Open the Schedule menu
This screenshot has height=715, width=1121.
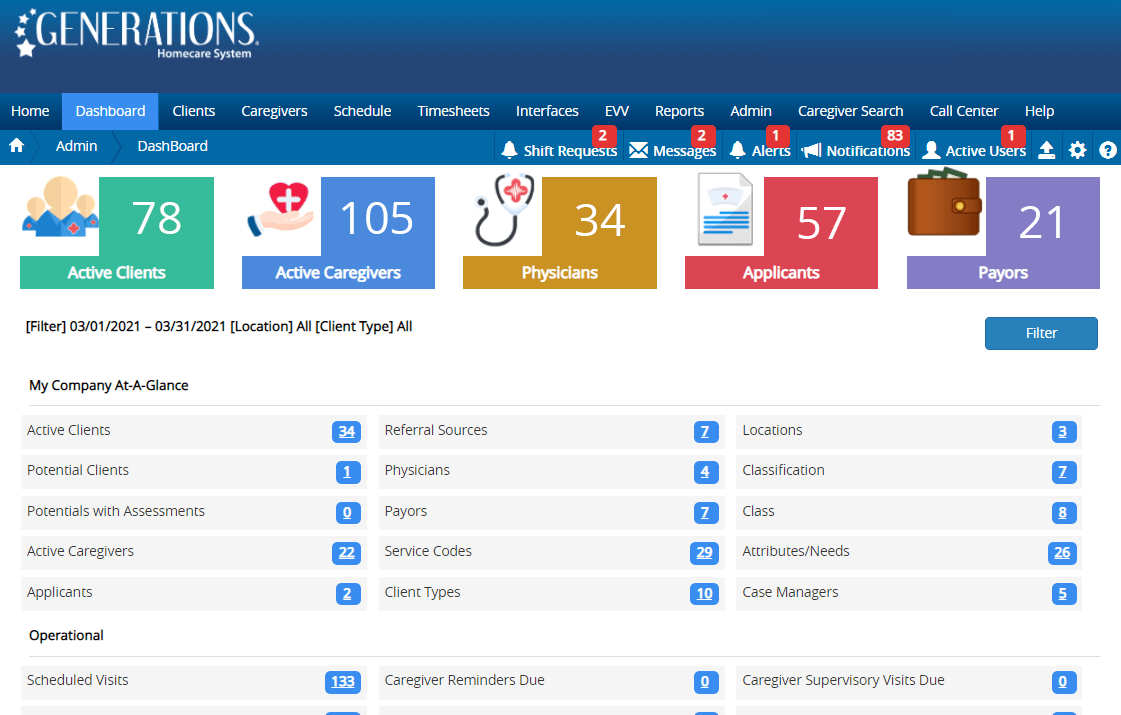tap(362, 111)
